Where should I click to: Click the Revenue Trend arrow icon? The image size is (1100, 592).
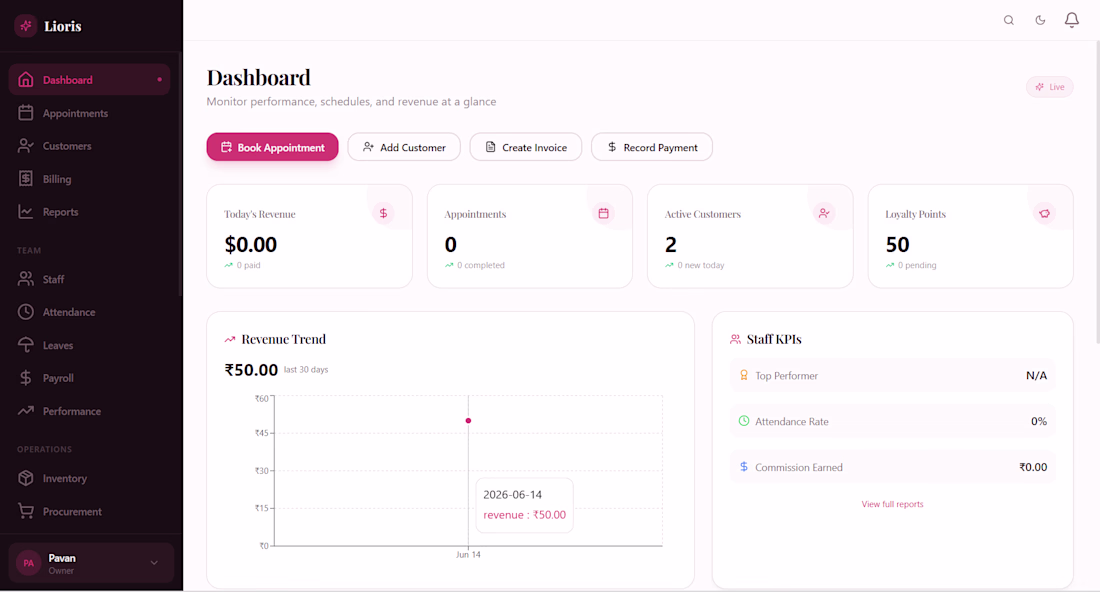(x=229, y=339)
